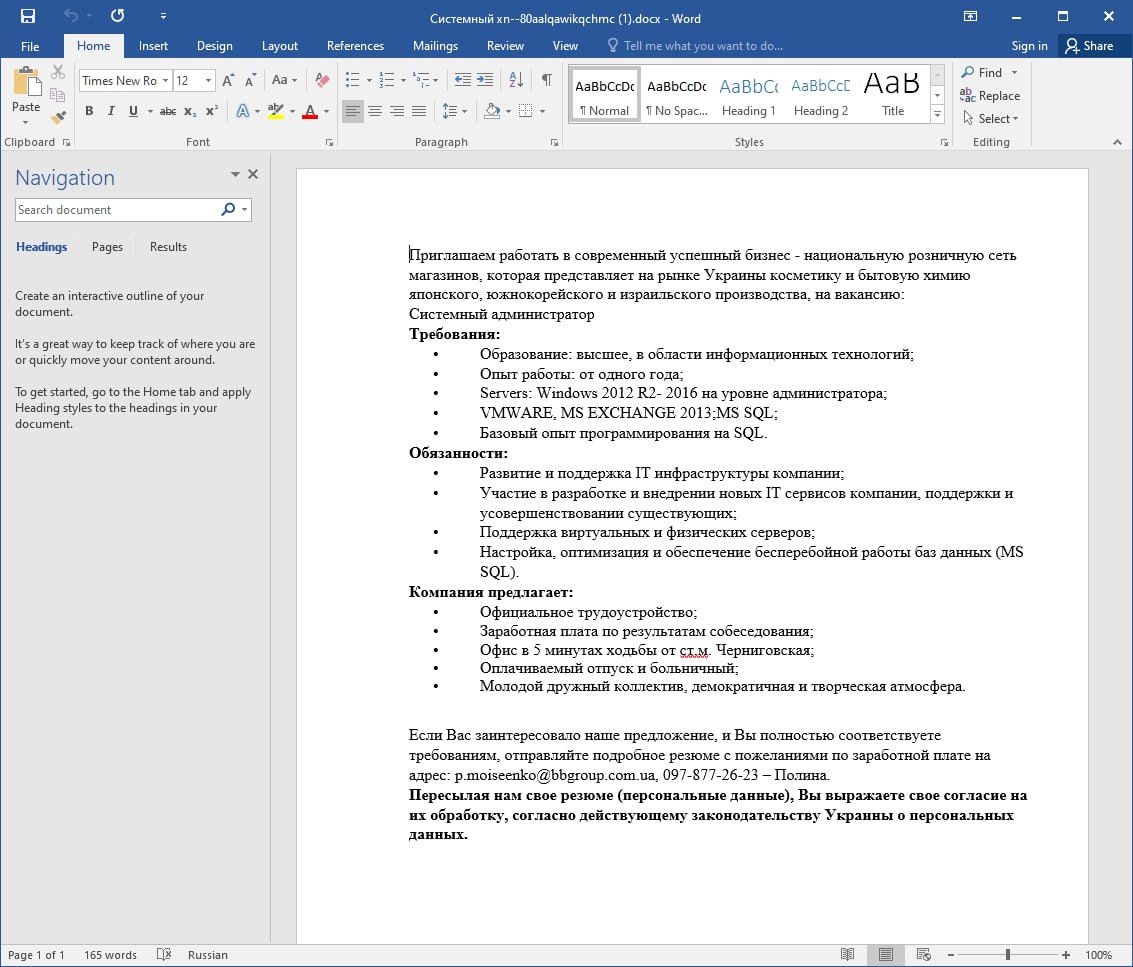Click Replace in Editing group
Screen dimensions: 1133x967
990,95
